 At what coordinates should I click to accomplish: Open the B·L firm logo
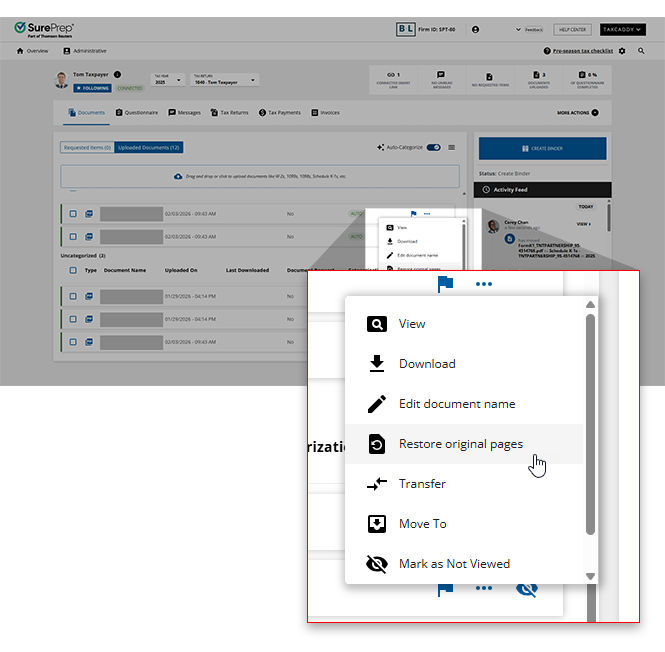pos(405,29)
